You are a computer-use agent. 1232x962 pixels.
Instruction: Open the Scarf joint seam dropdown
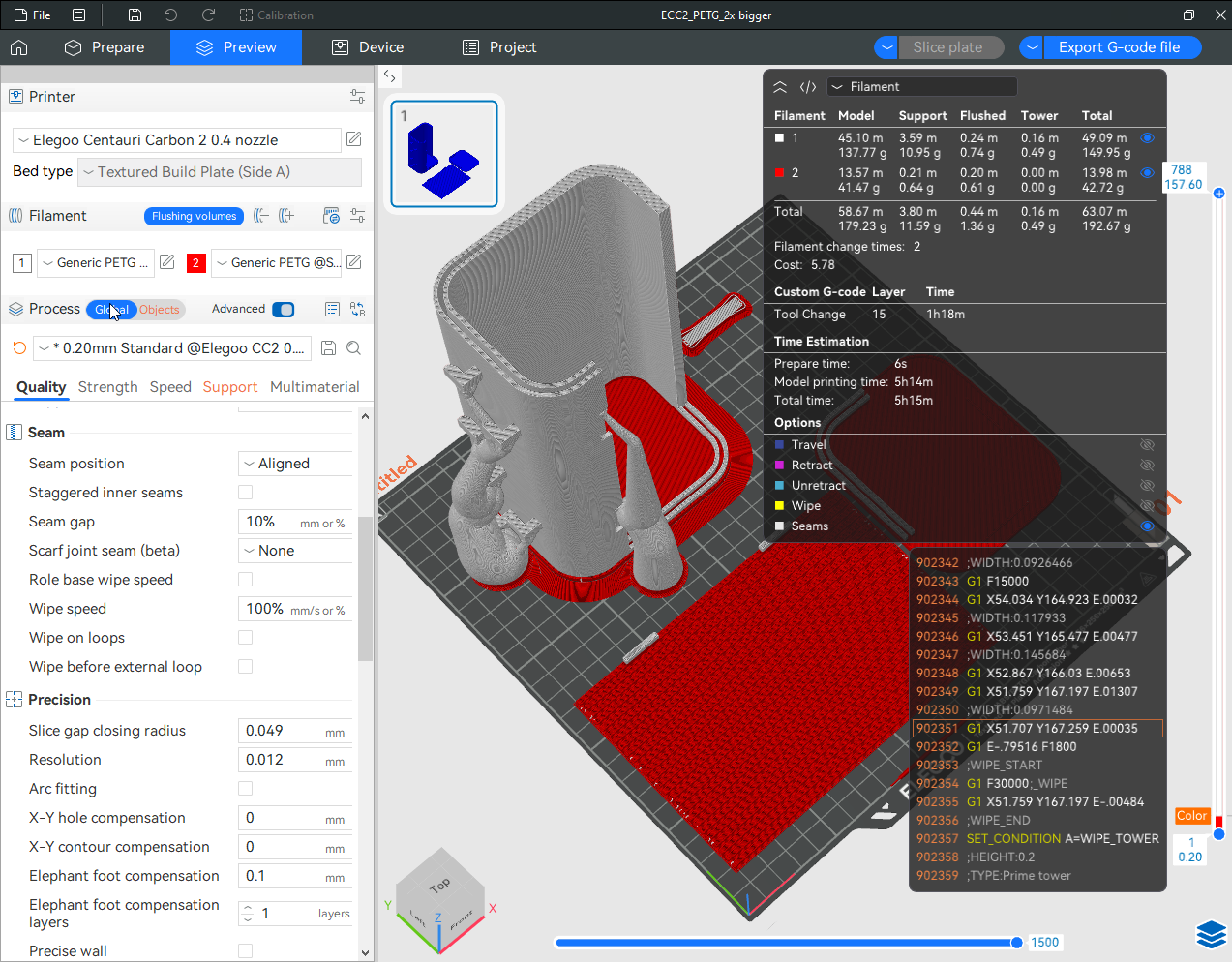295,551
